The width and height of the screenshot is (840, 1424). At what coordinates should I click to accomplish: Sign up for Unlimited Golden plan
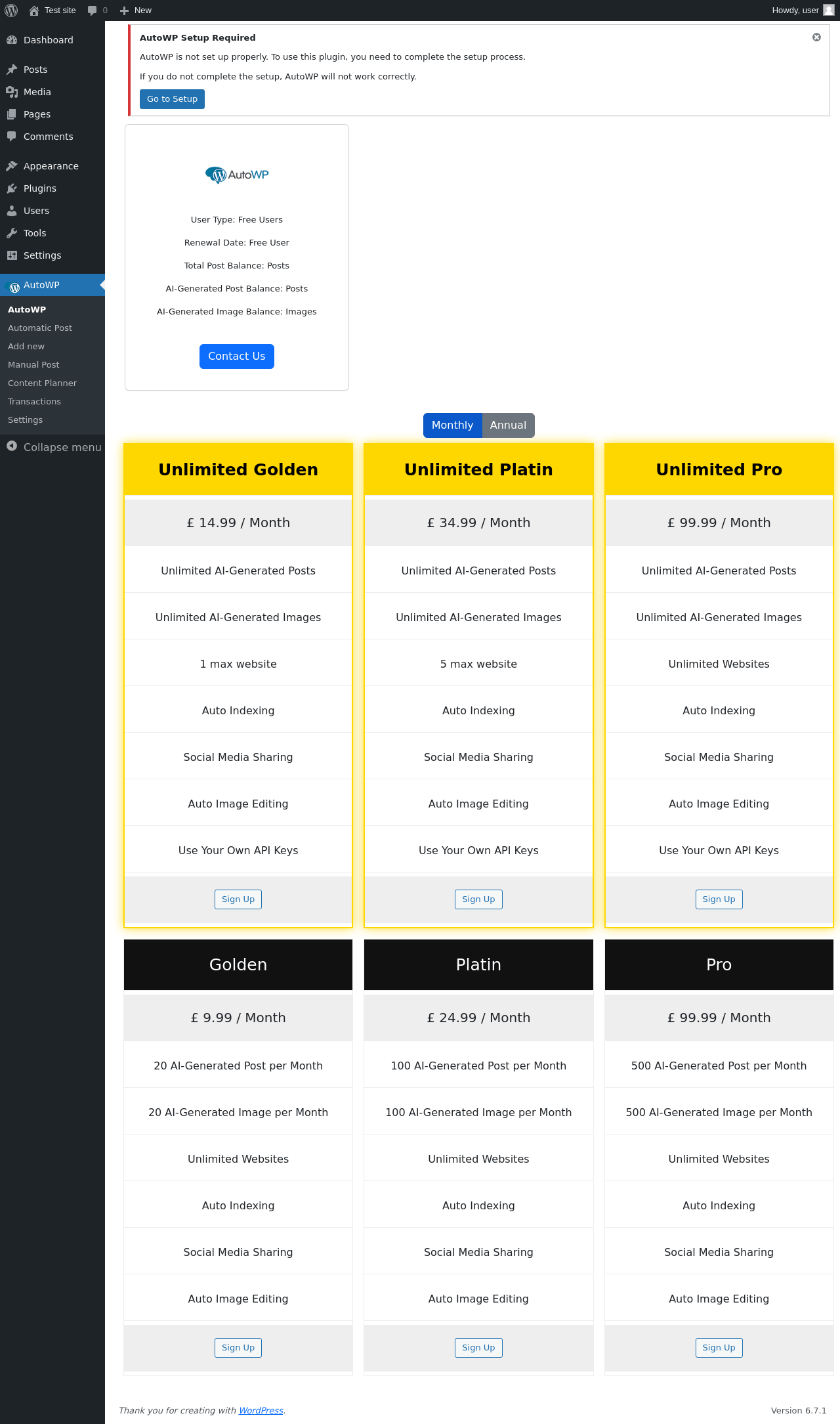238,899
